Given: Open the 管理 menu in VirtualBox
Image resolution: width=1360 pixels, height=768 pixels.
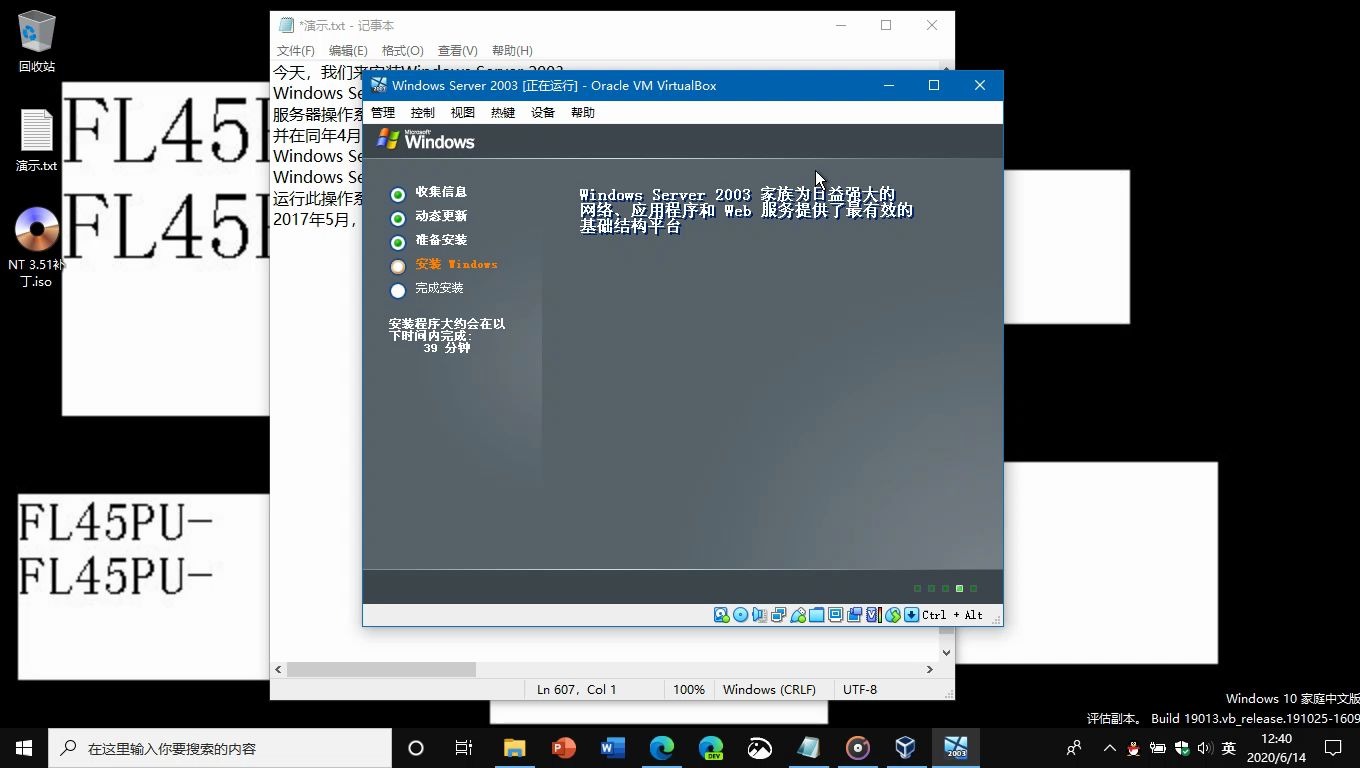Looking at the screenshot, I should [383, 112].
